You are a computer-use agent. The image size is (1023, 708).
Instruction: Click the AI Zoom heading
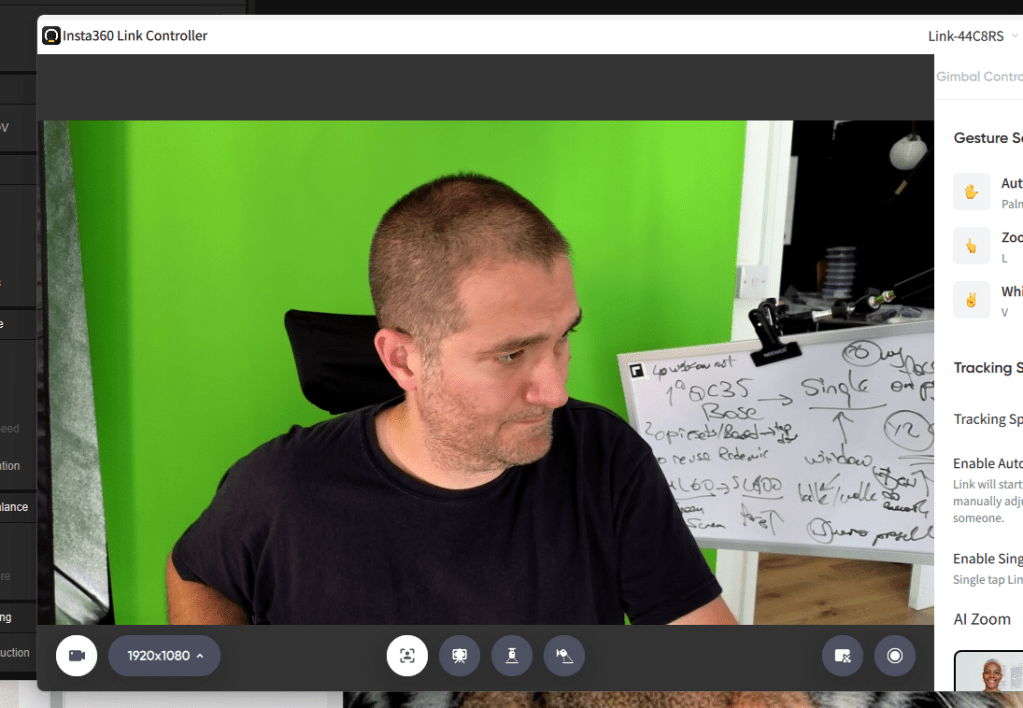pos(982,619)
